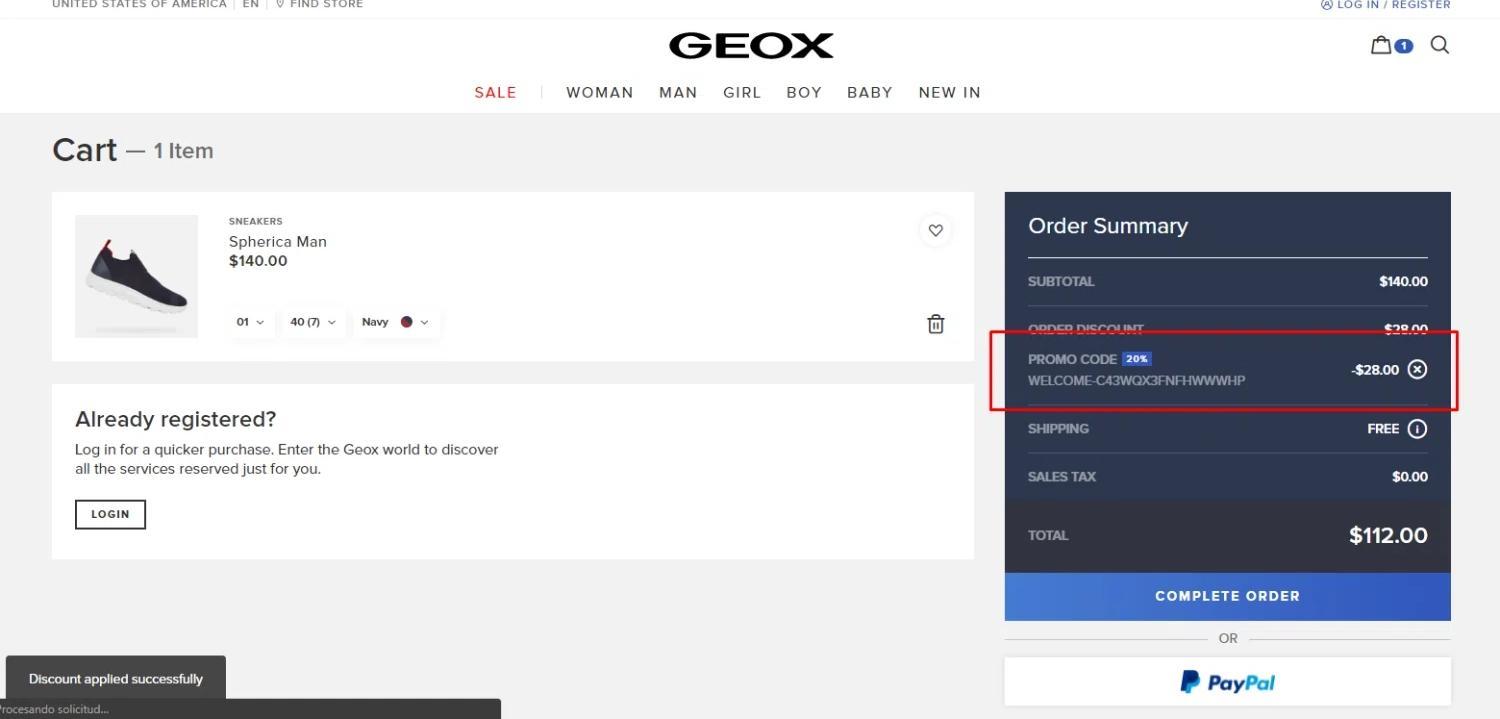Open the NEW IN menu
Screen dimensions: 1500x719
950,92
